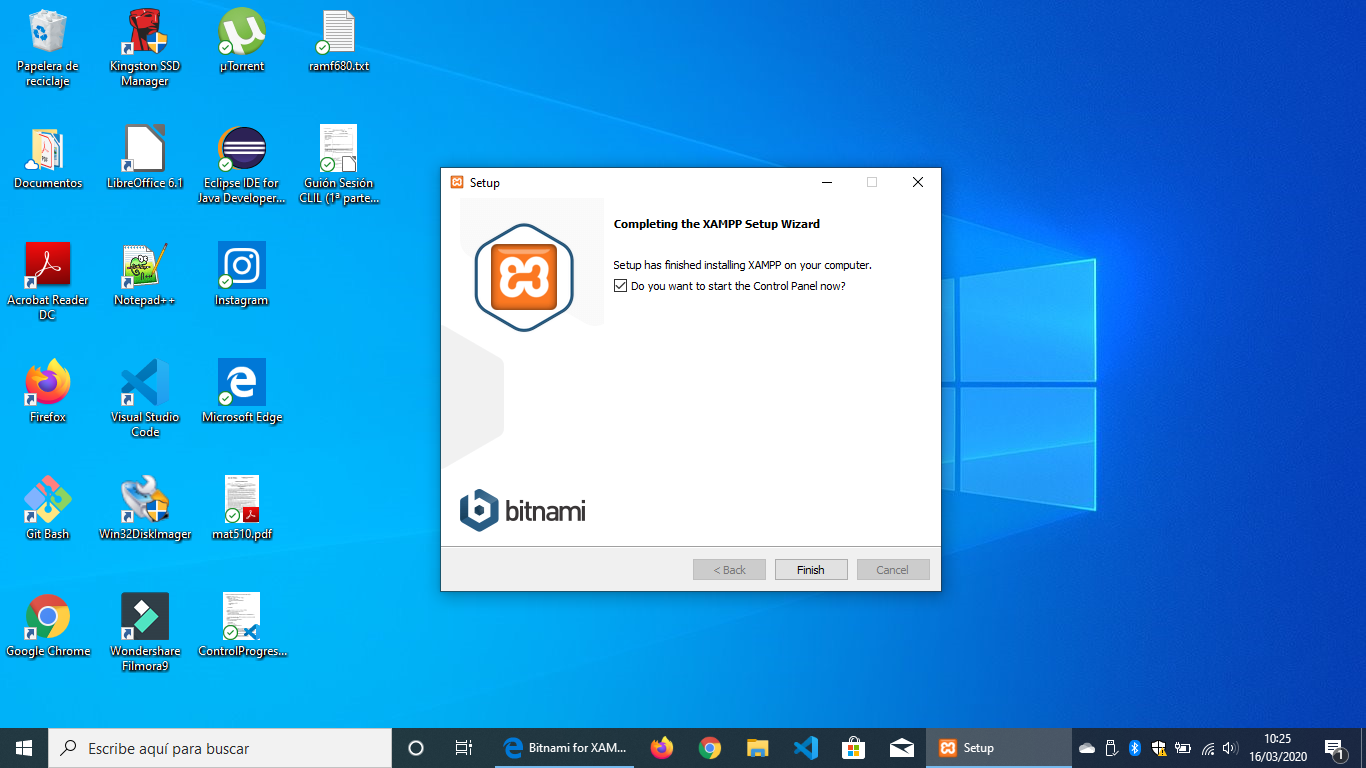Screen dimensions: 1366x768
Task: Select the Microsoft Edge desktop icon
Action: 242,392
